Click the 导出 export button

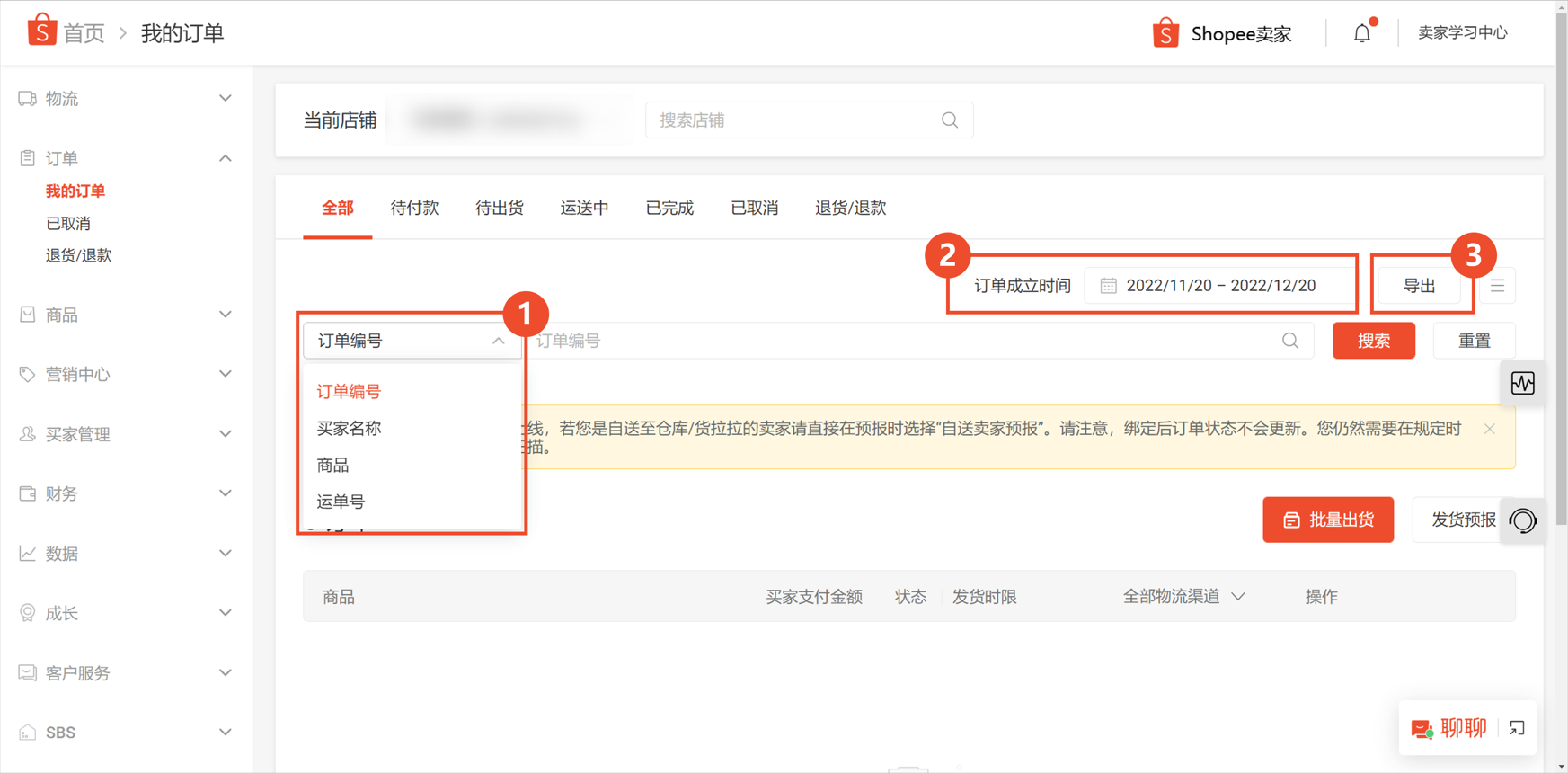[x=1420, y=286]
